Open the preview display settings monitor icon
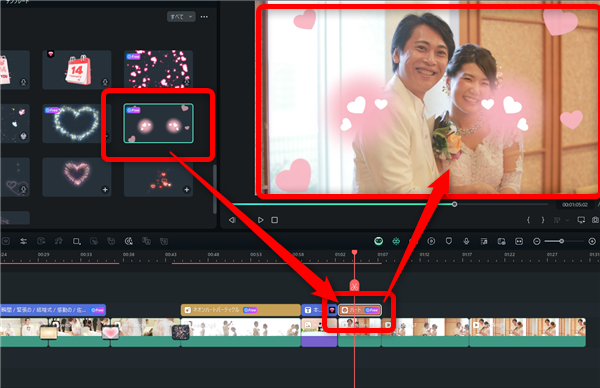The height and width of the screenshot is (388, 600). tap(581, 220)
